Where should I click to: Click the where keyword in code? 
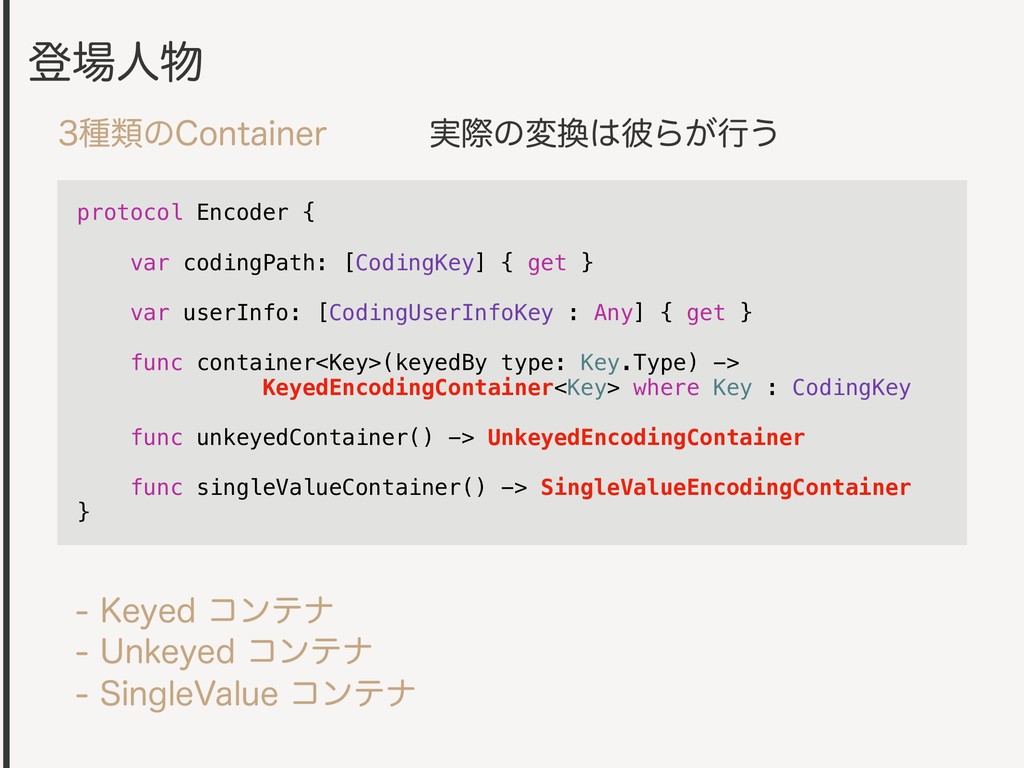pyautogui.click(x=665, y=388)
